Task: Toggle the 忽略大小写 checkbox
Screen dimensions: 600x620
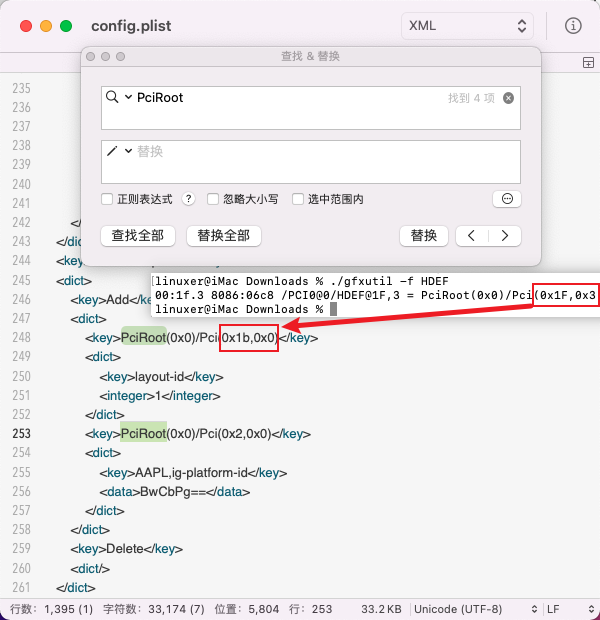Action: tap(213, 199)
